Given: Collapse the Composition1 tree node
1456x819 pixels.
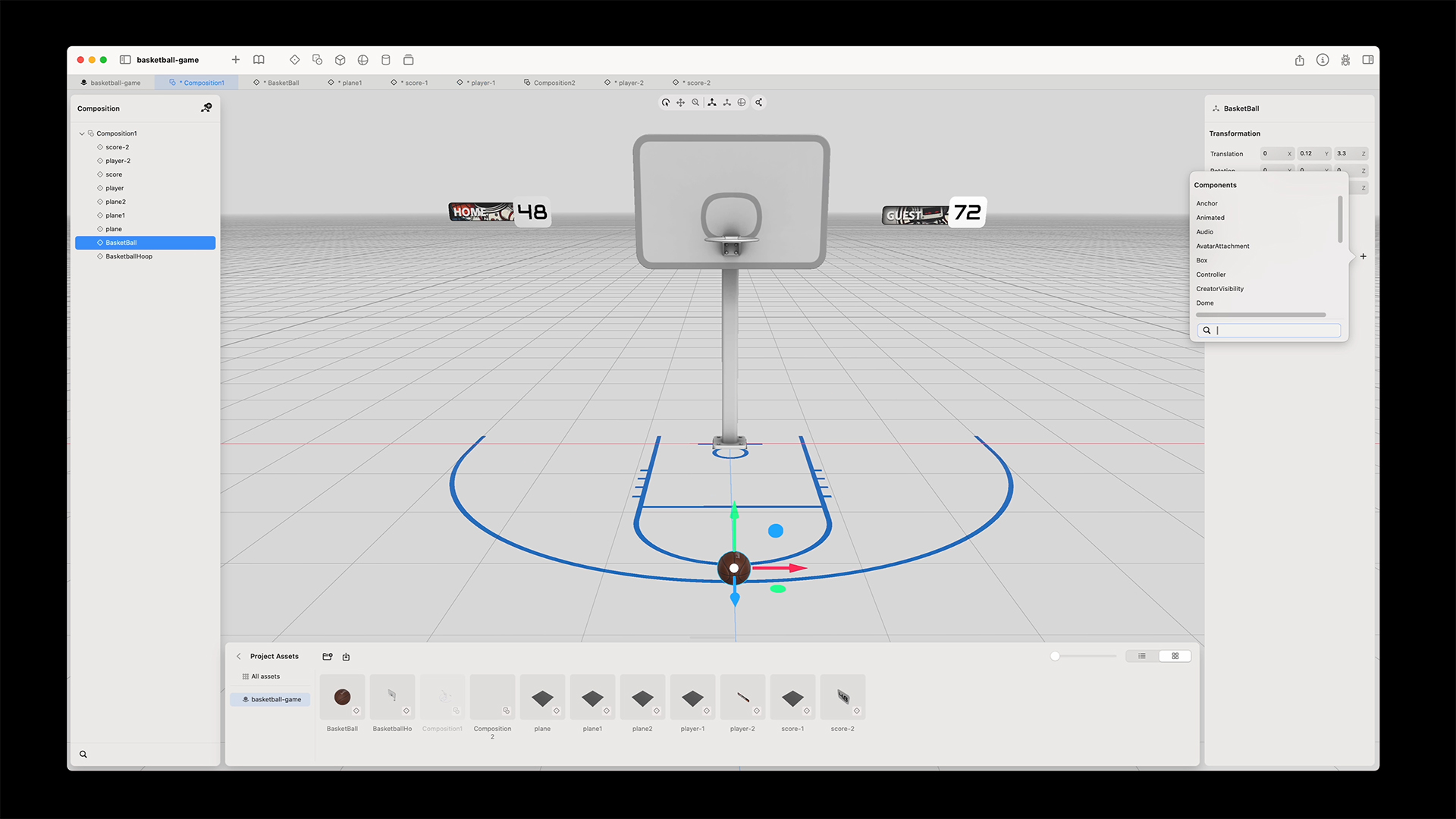Looking at the screenshot, I should coord(82,133).
